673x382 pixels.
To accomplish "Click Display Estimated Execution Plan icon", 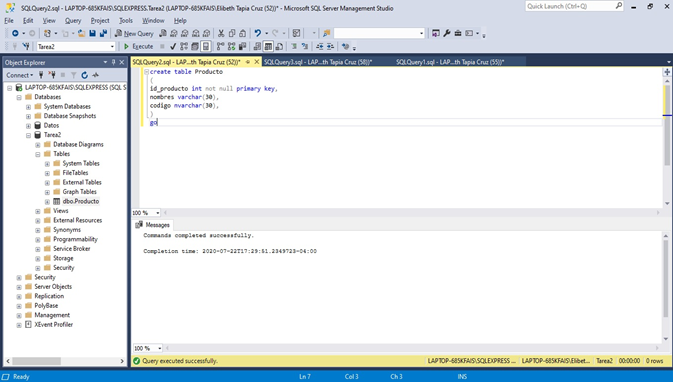I will 184,46.
